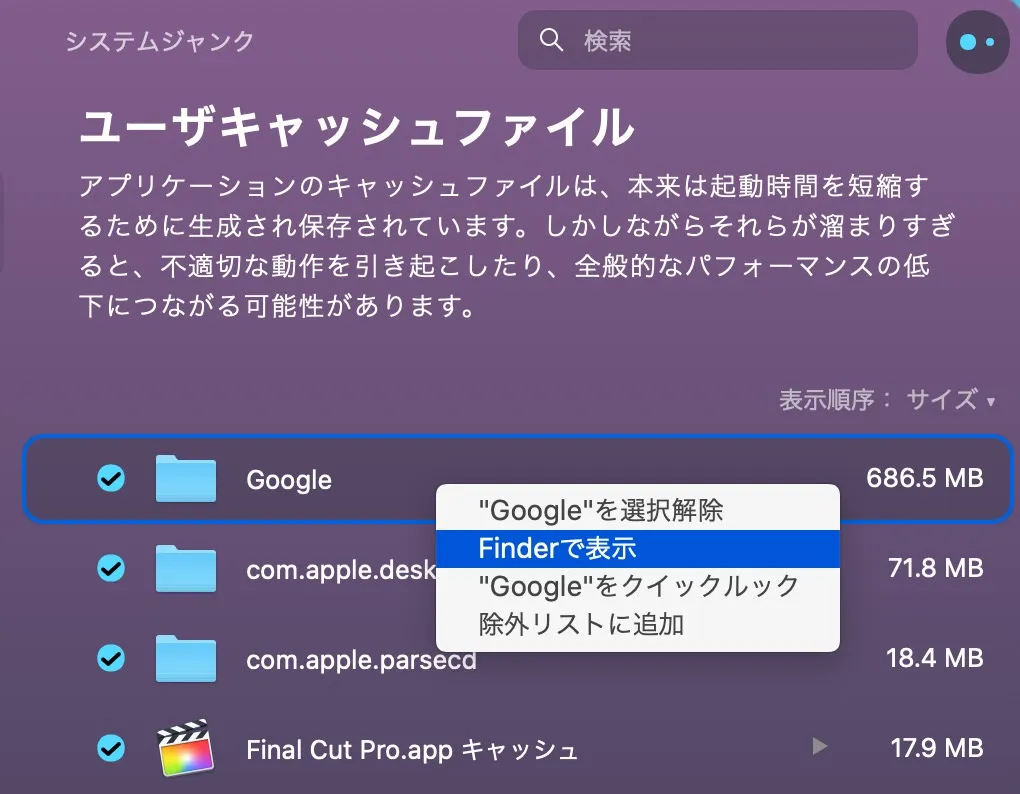Click the Google folder icon
Viewport: 1020px width, 794px height.
point(186,479)
